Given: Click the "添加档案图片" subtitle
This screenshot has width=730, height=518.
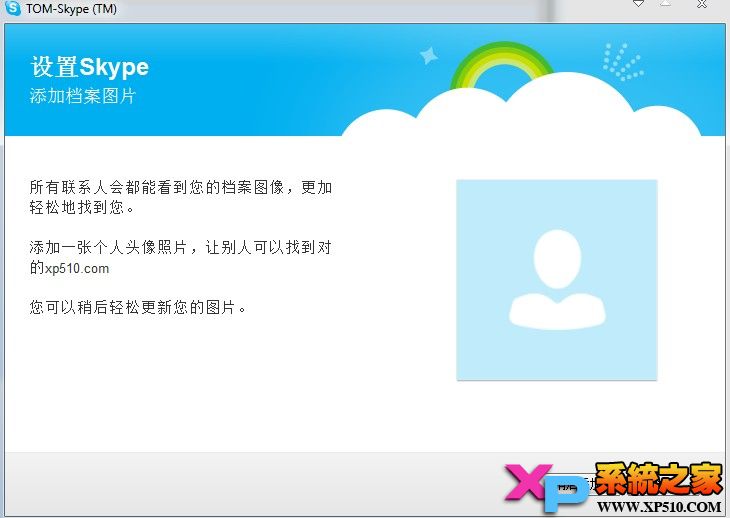Looking at the screenshot, I should tap(83, 96).
